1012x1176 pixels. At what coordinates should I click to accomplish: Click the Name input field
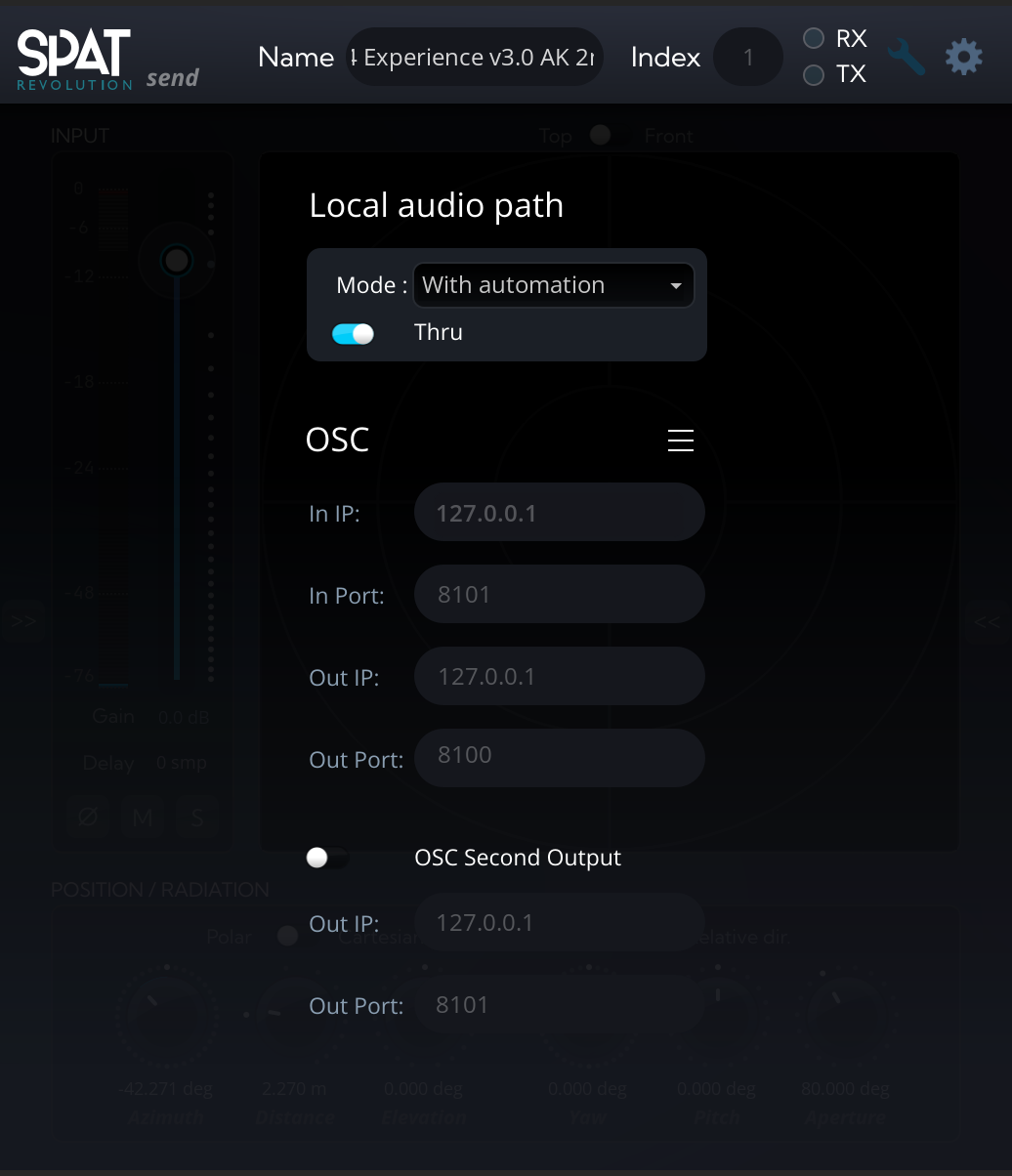coord(475,57)
